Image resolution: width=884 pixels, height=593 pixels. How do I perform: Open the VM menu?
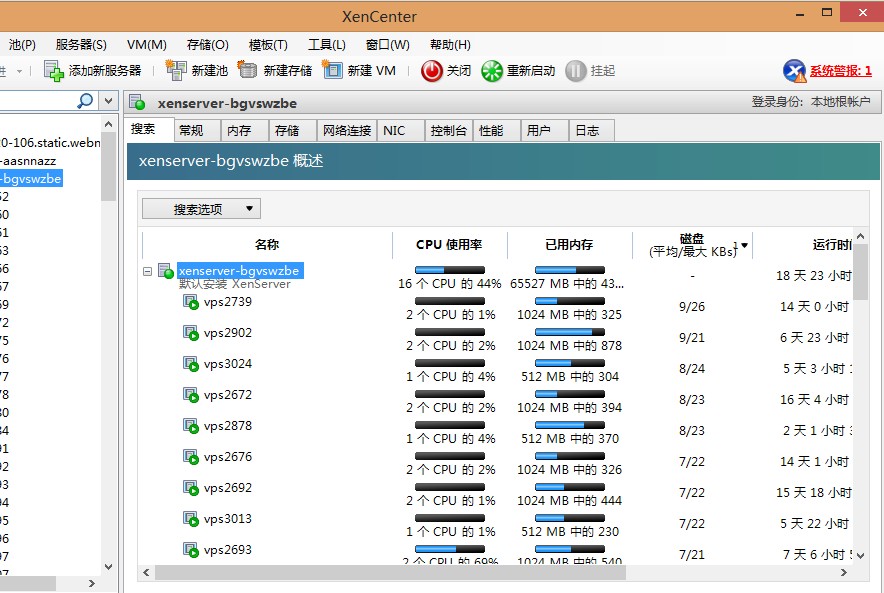(147, 45)
